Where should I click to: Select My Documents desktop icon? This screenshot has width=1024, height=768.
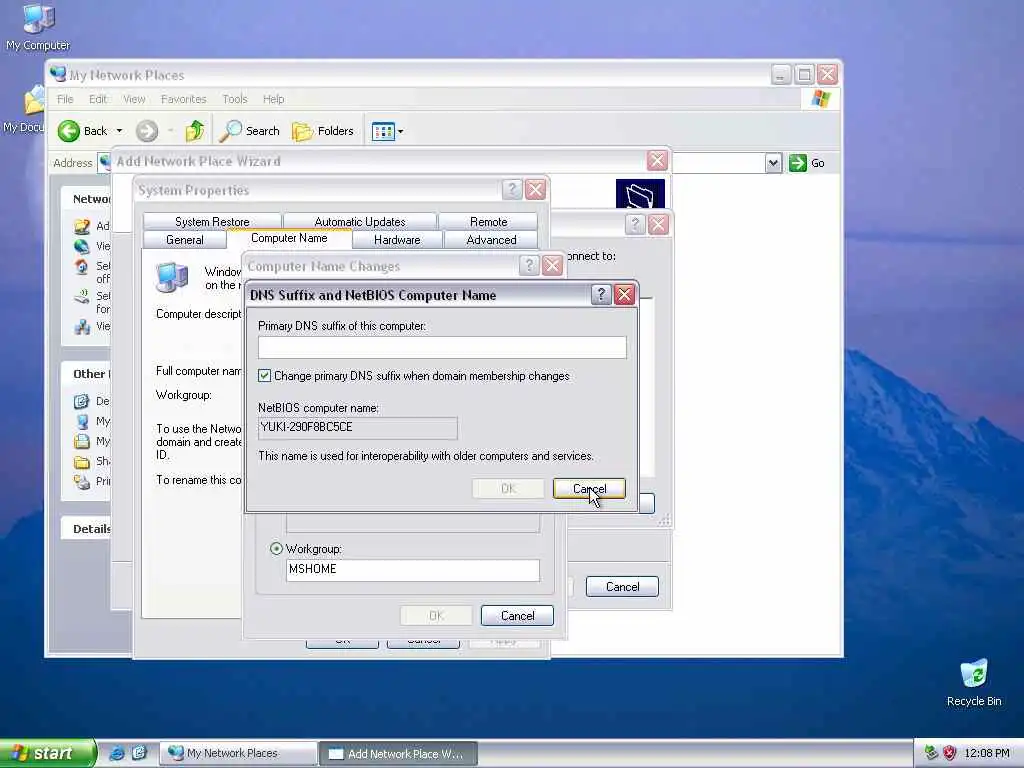[x=24, y=110]
